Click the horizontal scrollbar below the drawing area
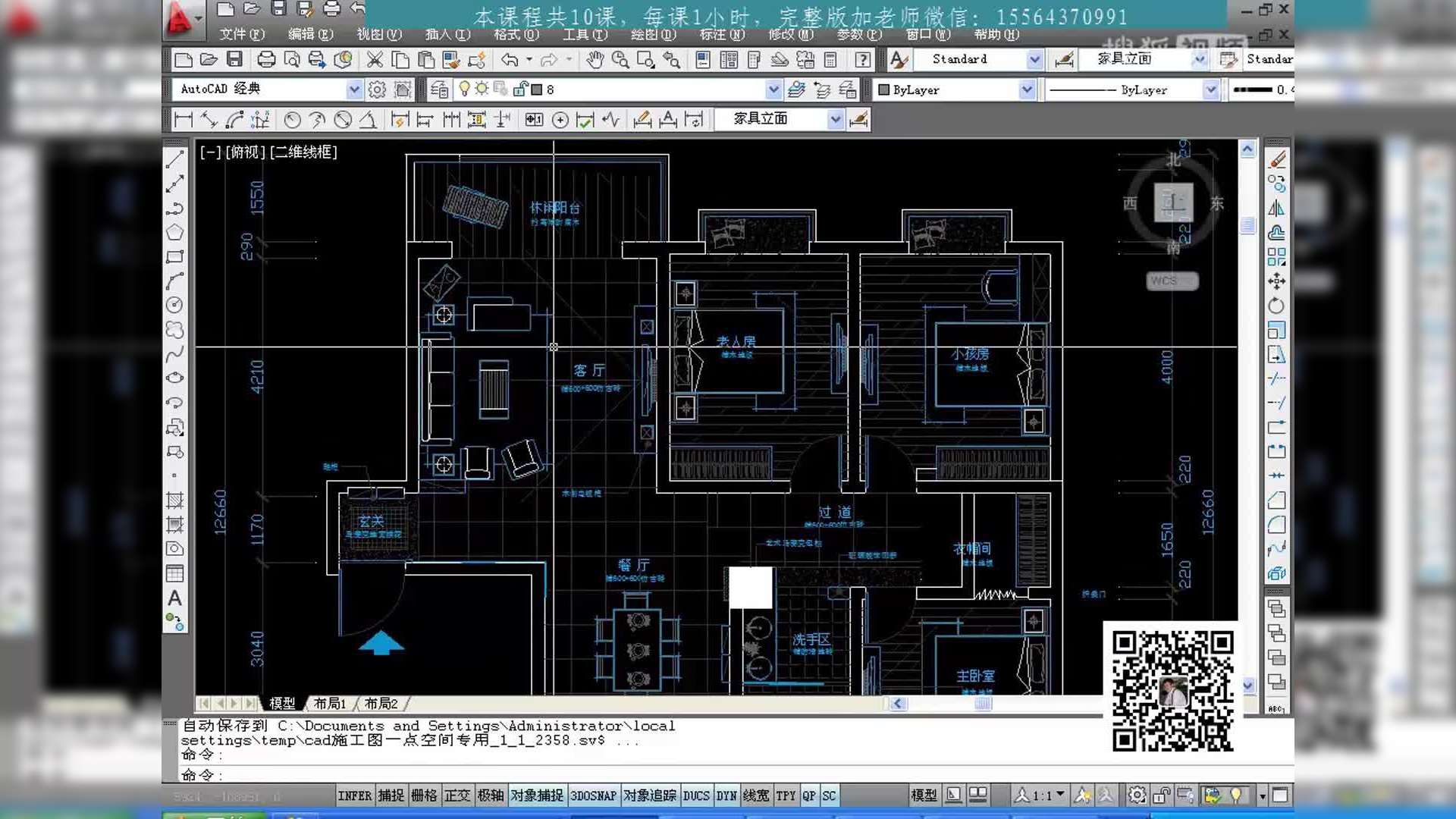The image size is (1456, 819). (x=982, y=704)
